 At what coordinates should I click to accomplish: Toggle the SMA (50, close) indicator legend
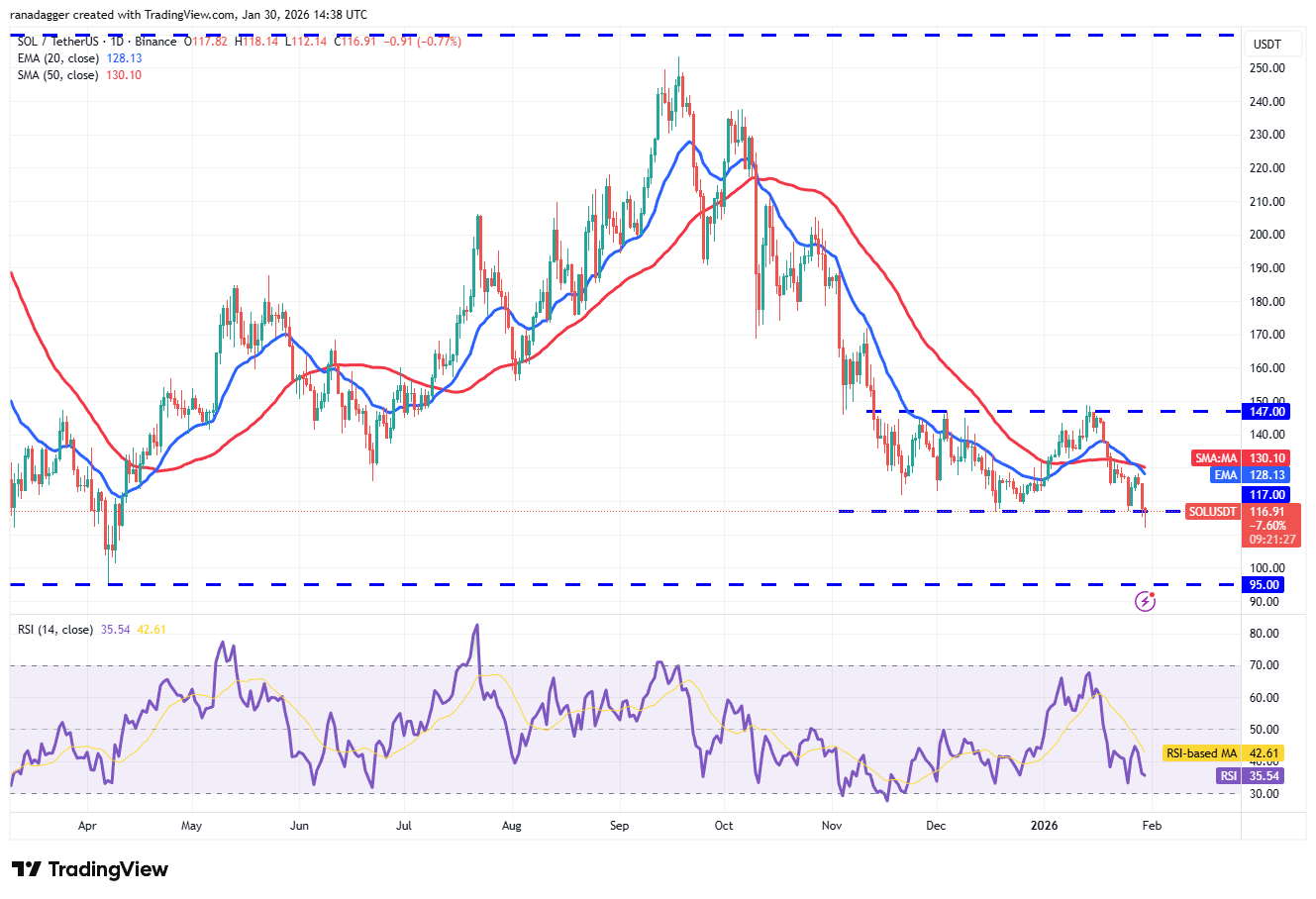coord(59,75)
